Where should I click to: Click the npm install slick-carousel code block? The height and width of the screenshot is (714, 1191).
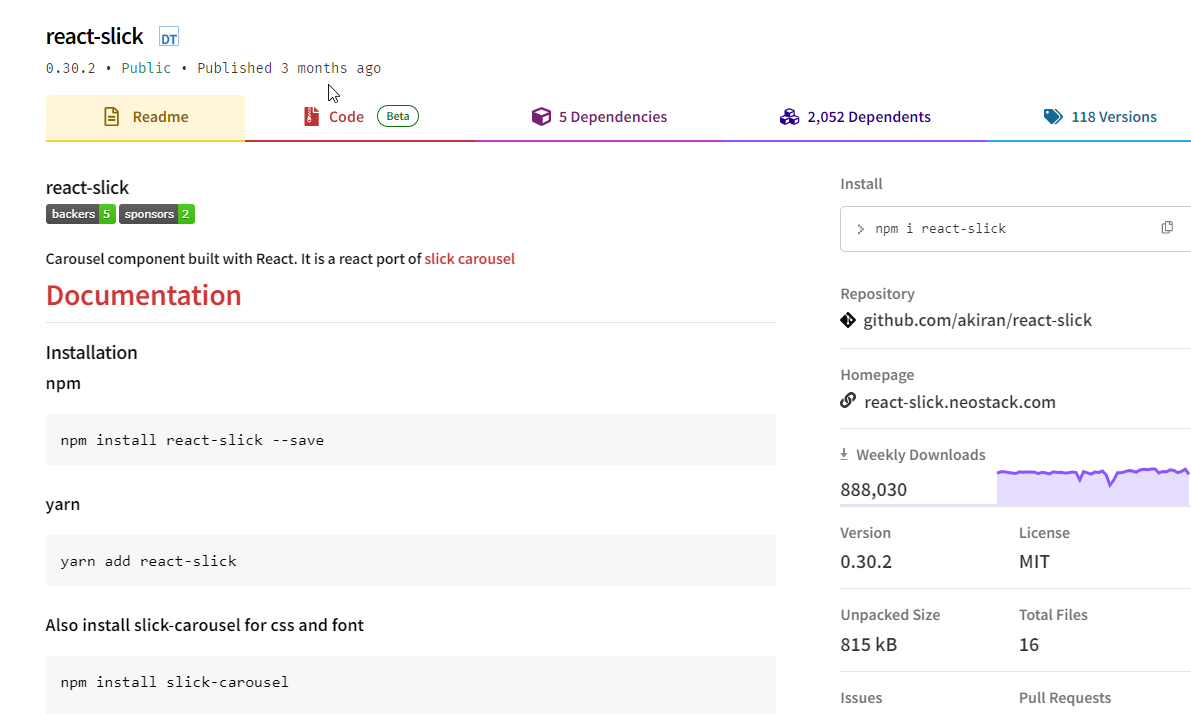[x=411, y=684]
